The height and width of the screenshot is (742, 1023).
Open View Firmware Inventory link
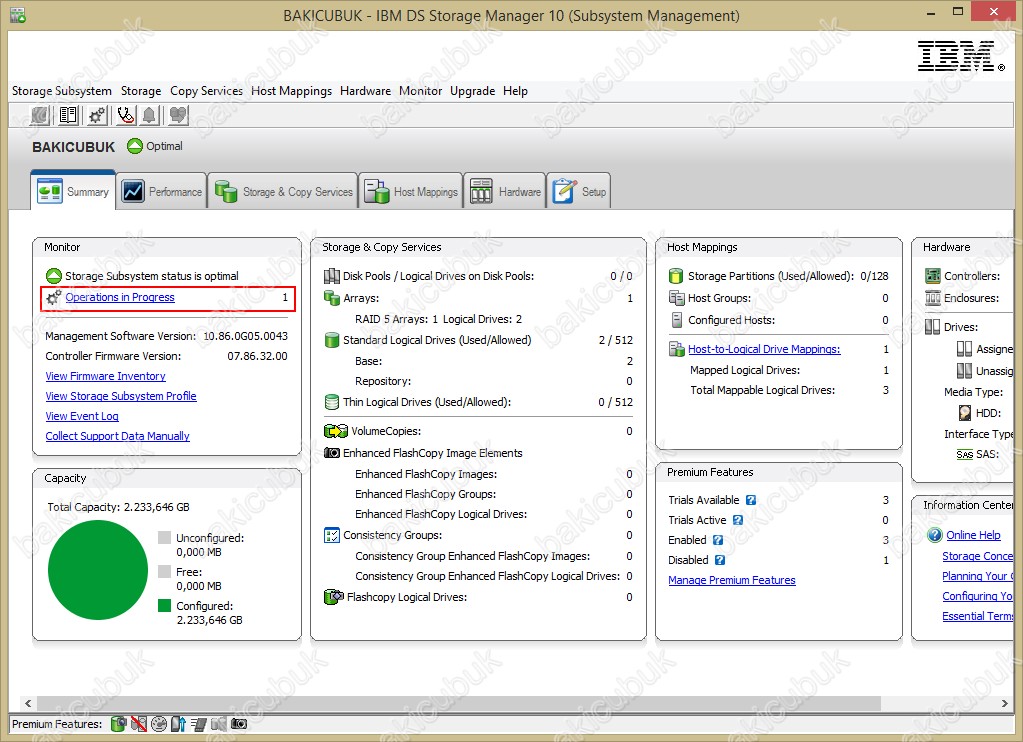tap(106, 376)
